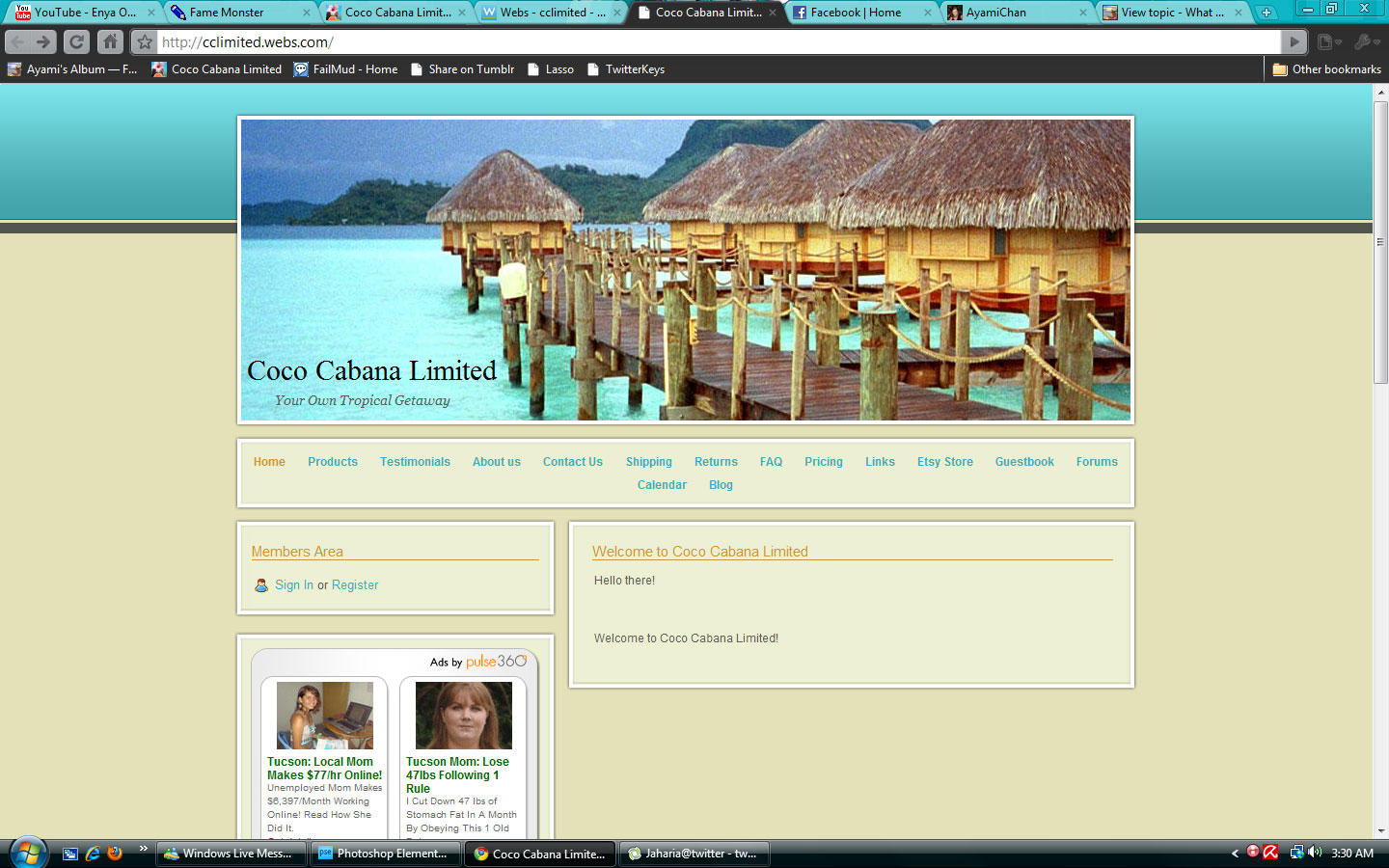Open the Other bookmarks folder

coord(1327,69)
